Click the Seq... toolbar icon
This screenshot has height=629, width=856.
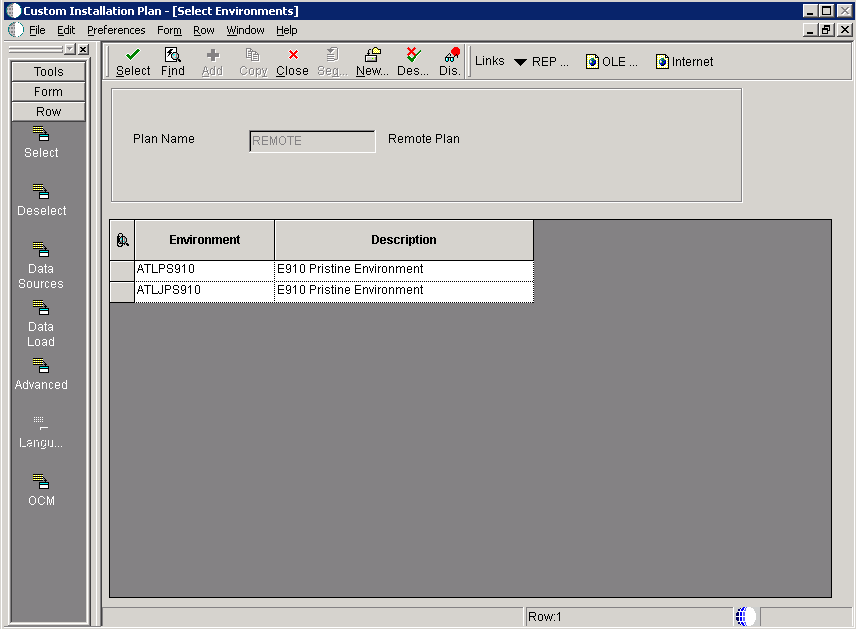coord(332,62)
